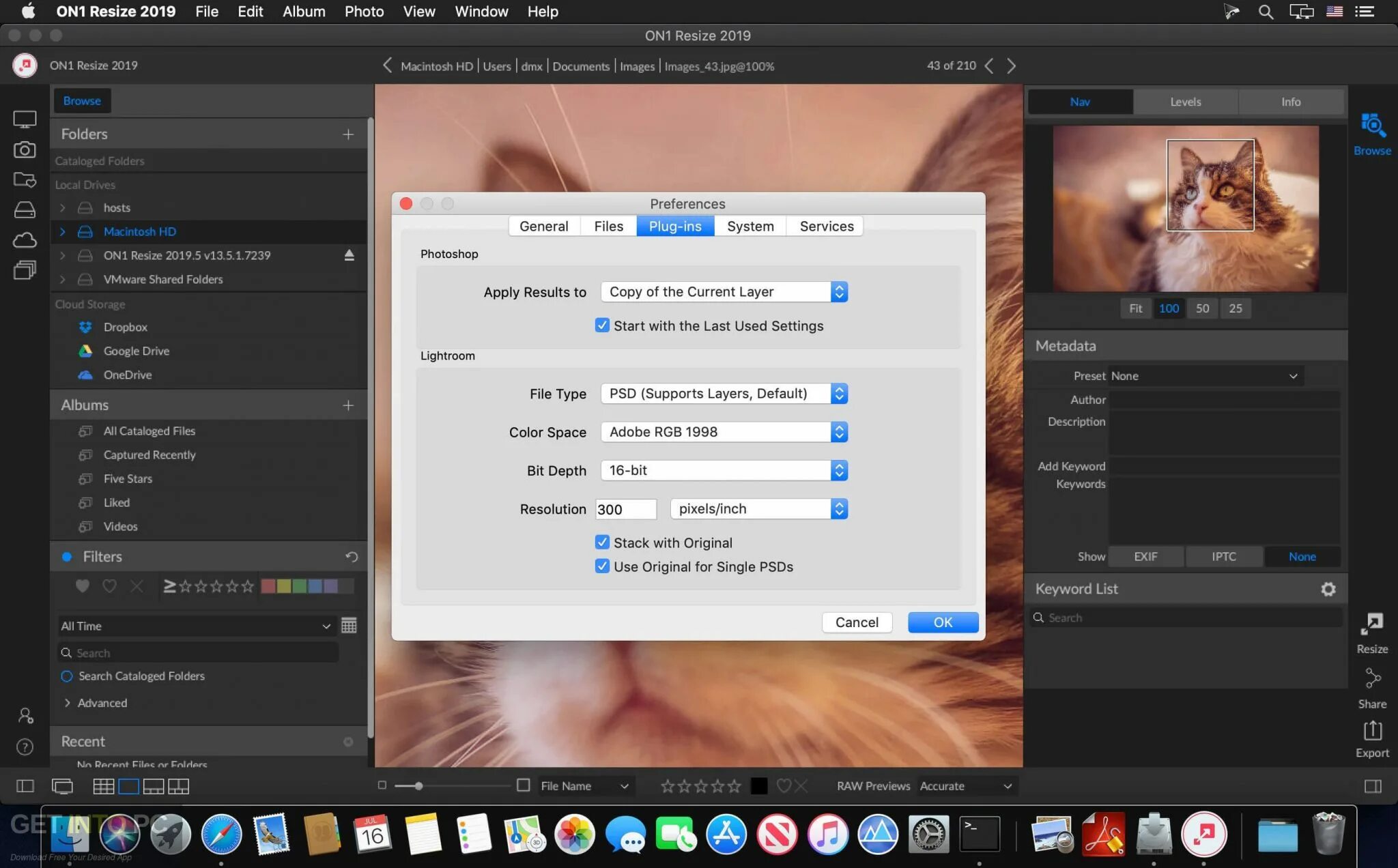Click the Cancel button in the dialog
The height and width of the screenshot is (868, 1398).
coord(857,622)
